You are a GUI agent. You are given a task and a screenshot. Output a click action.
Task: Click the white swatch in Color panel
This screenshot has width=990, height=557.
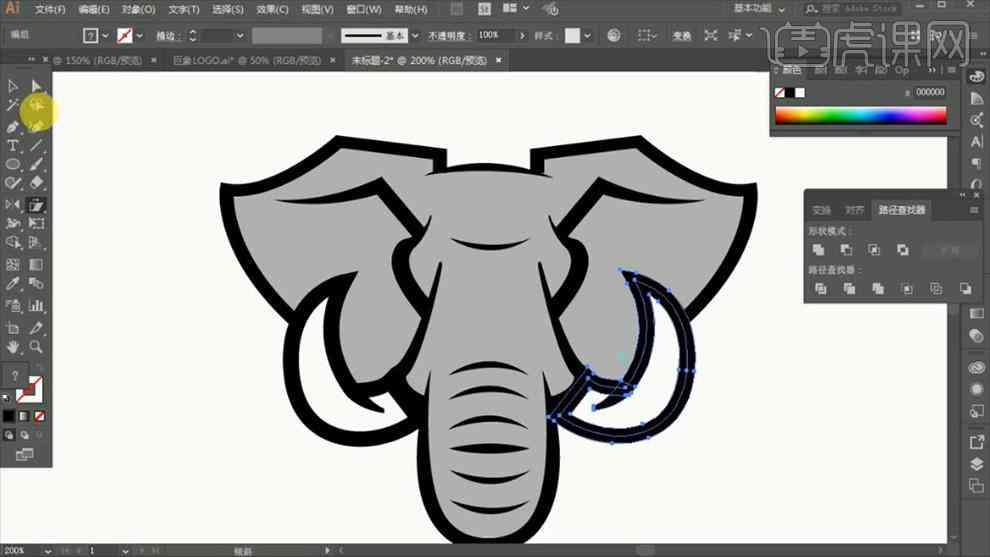[800, 93]
